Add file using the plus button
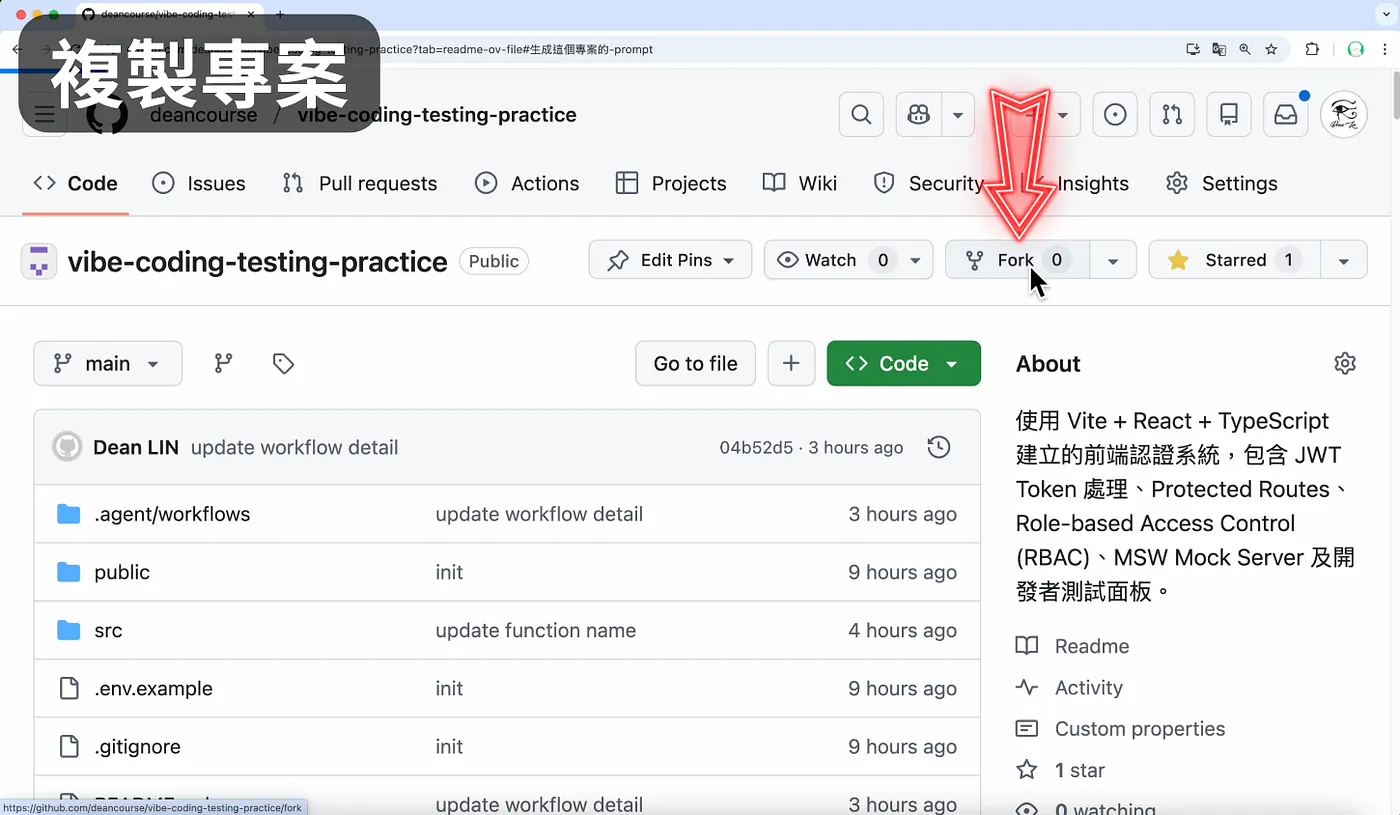The image size is (1400, 815). tap(791, 363)
